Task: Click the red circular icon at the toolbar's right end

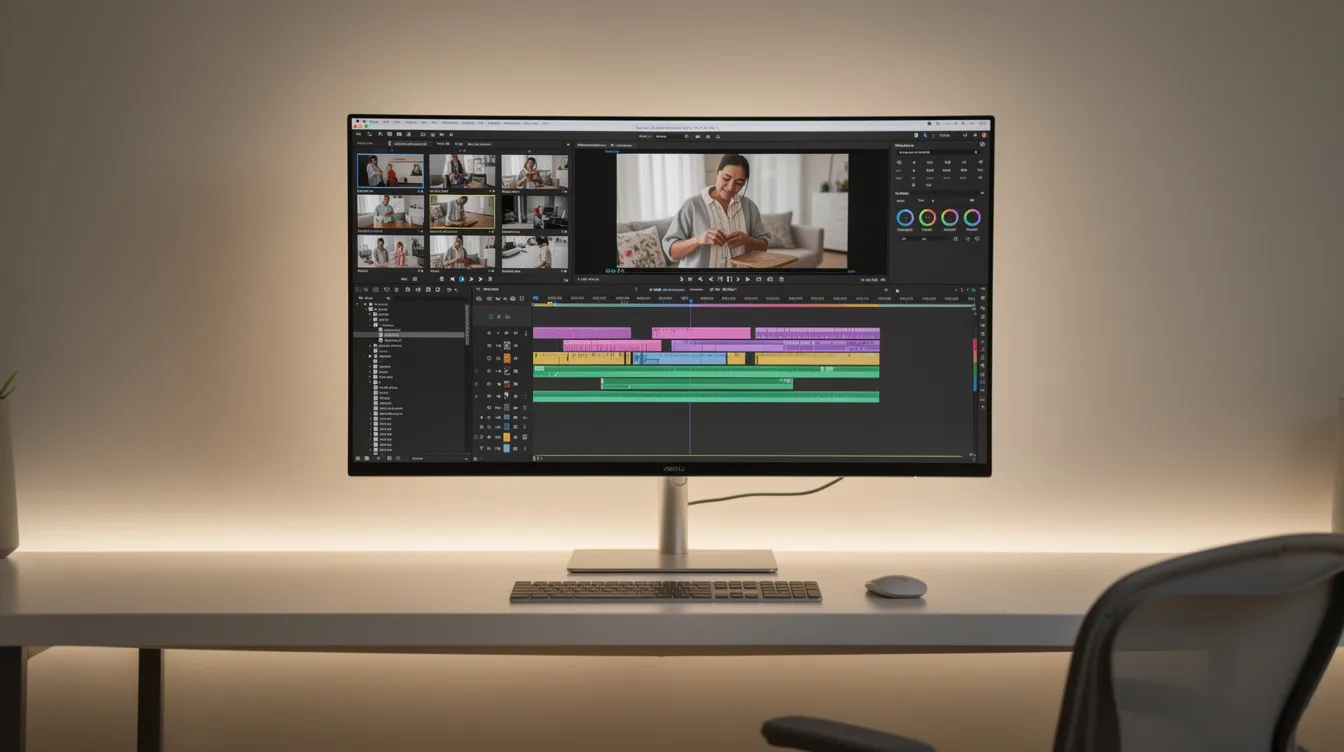Action: (x=984, y=135)
